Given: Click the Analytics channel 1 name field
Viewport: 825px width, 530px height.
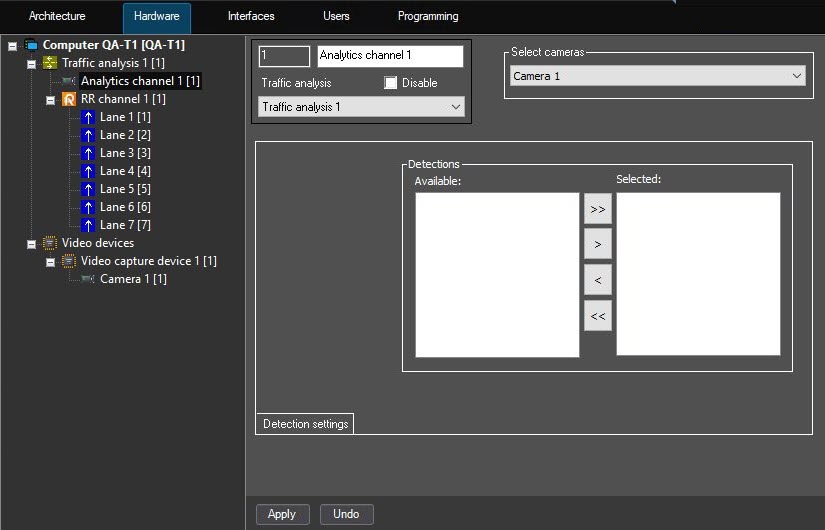Looking at the screenshot, I should [390, 56].
